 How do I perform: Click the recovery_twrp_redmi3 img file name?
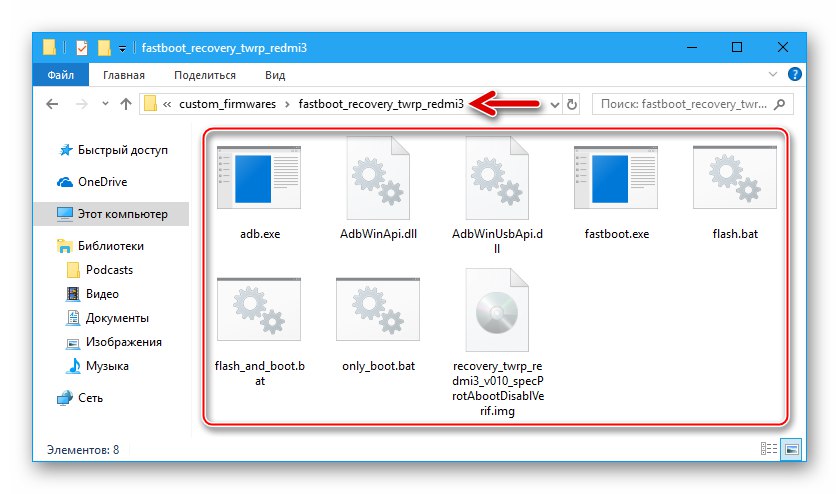pyautogui.click(x=498, y=389)
